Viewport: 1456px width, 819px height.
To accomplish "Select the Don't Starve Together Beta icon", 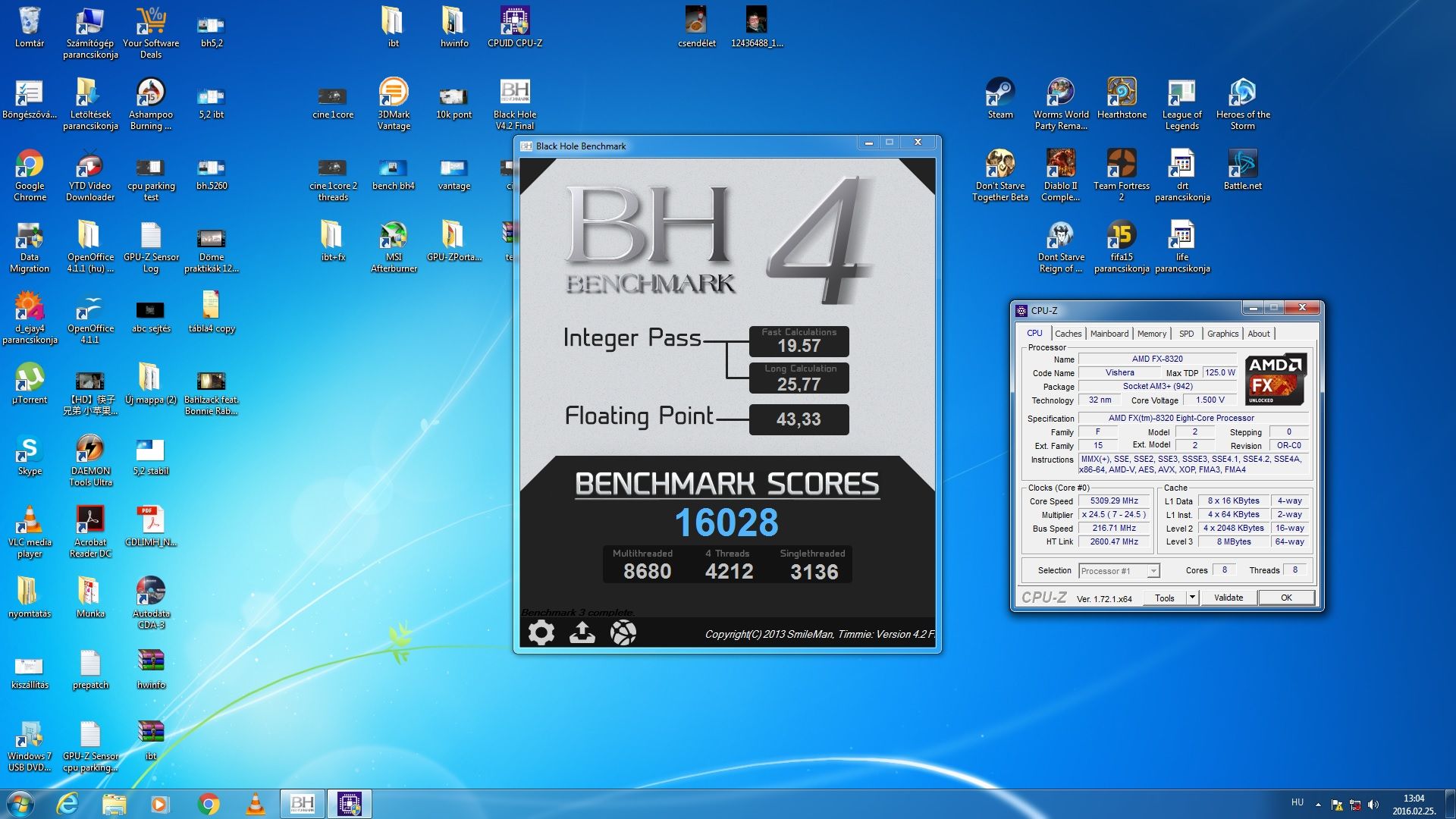I will tap(999, 175).
